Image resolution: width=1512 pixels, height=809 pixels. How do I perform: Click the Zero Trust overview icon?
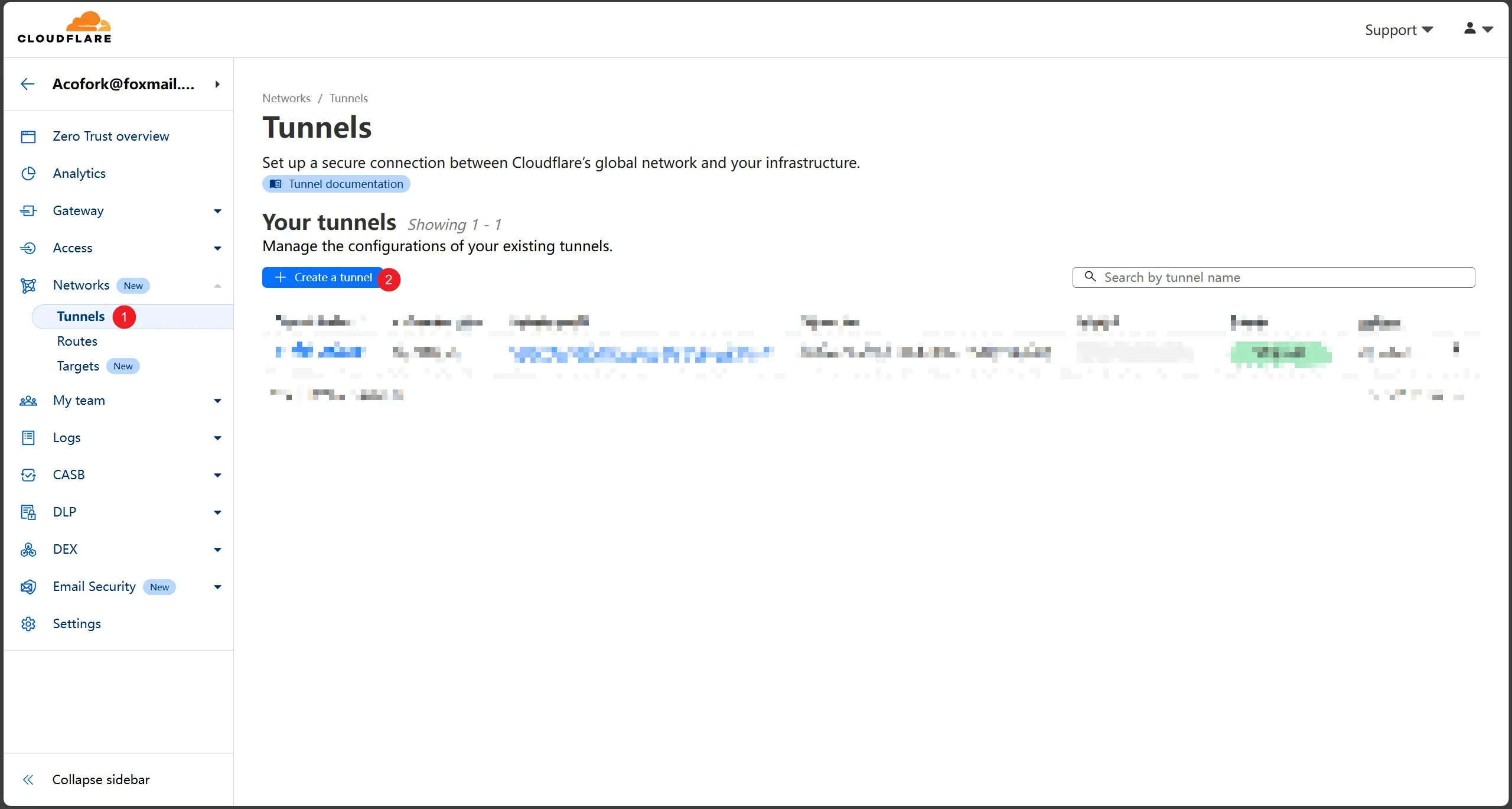coord(28,137)
